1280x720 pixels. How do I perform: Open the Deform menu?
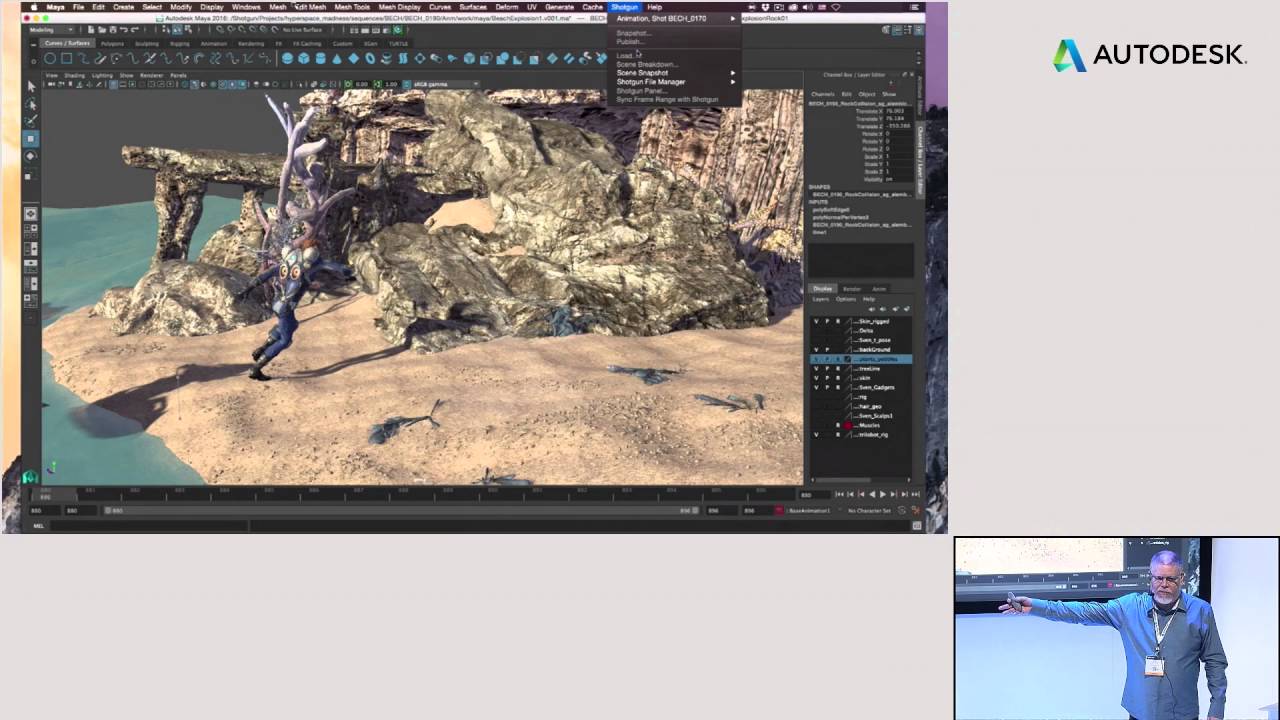pos(507,7)
